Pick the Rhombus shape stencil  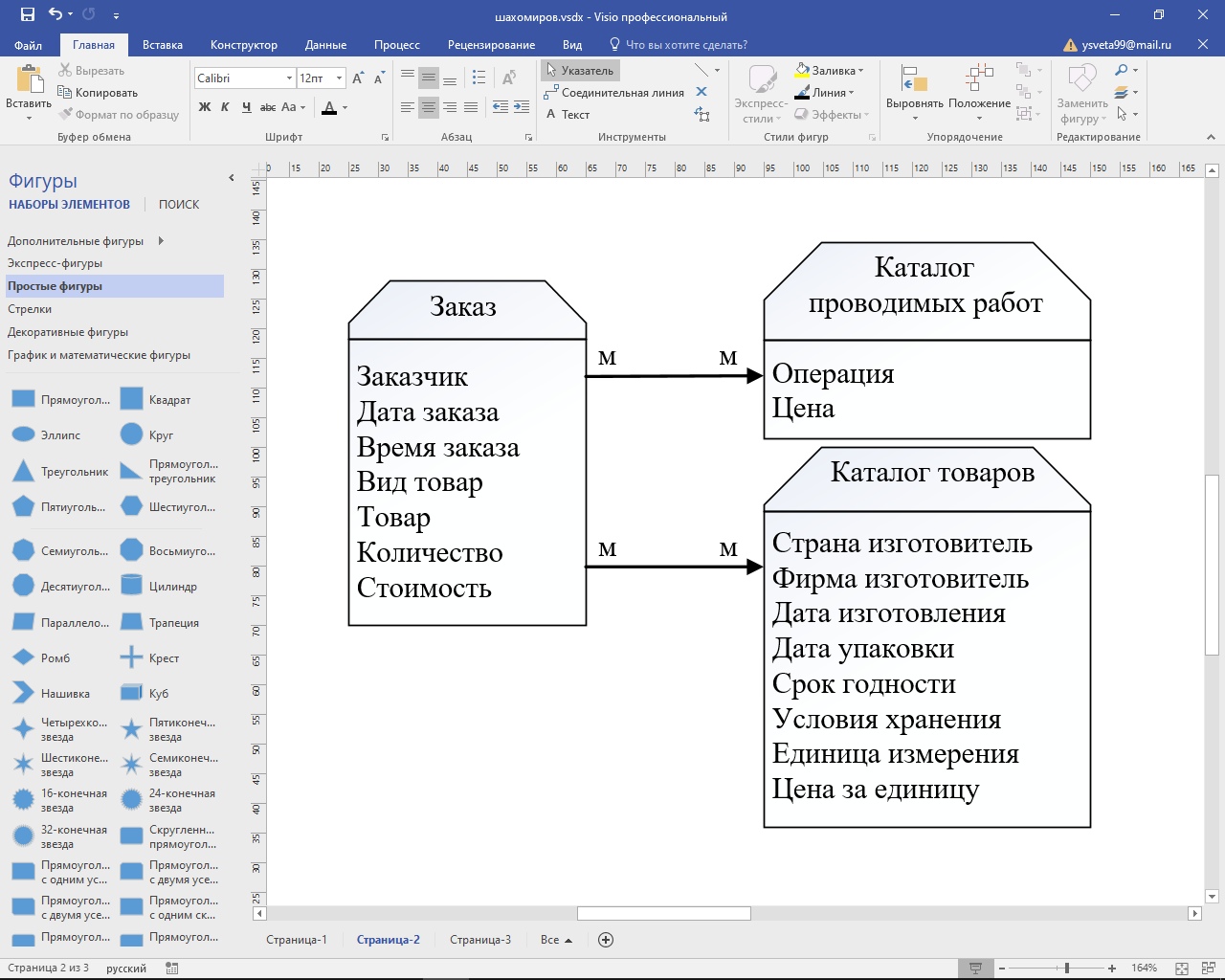coord(24,658)
